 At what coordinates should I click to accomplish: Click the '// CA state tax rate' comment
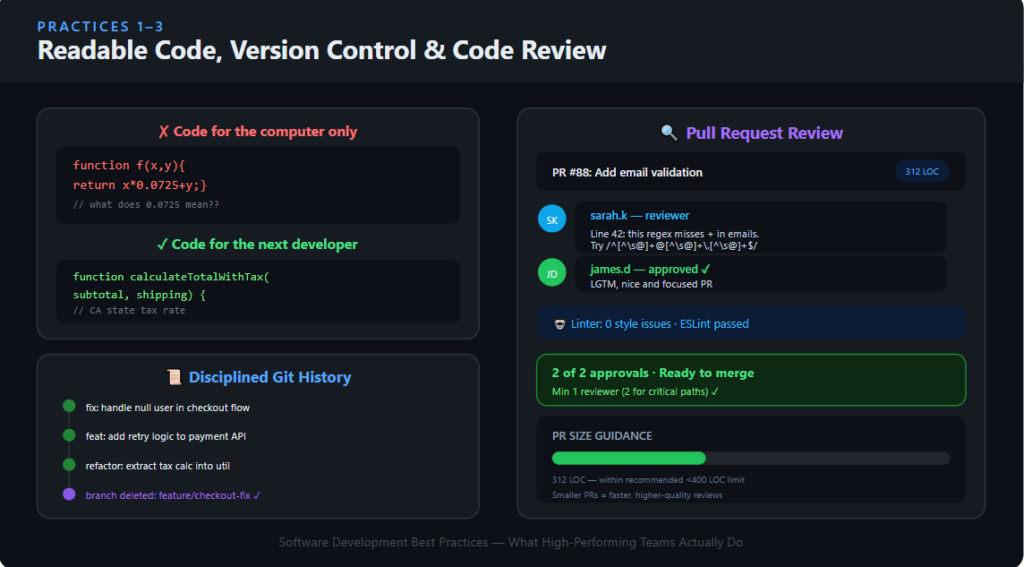[x=129, y=310]
